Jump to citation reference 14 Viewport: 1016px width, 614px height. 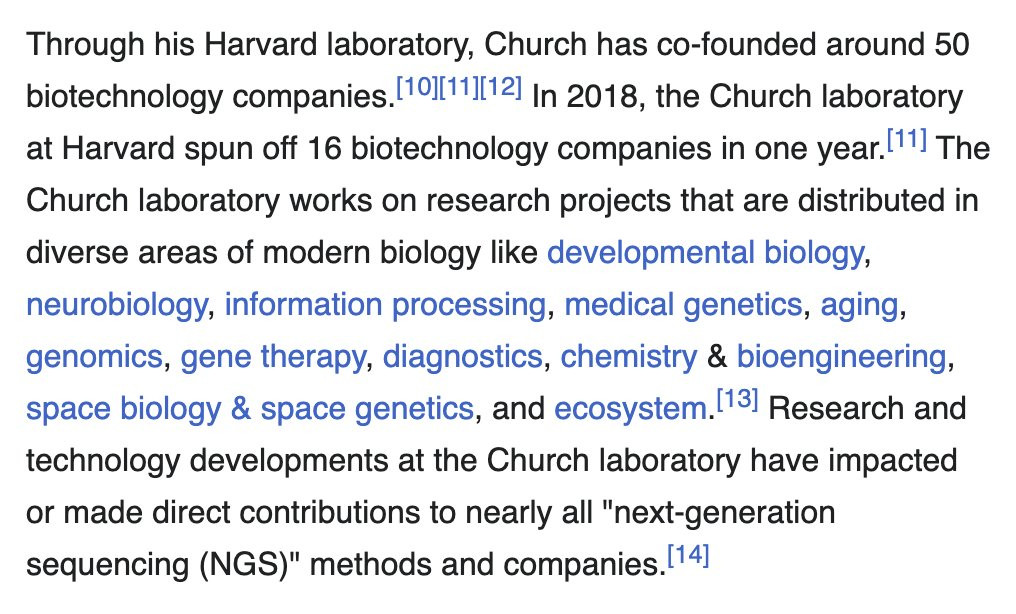[688, 554]
